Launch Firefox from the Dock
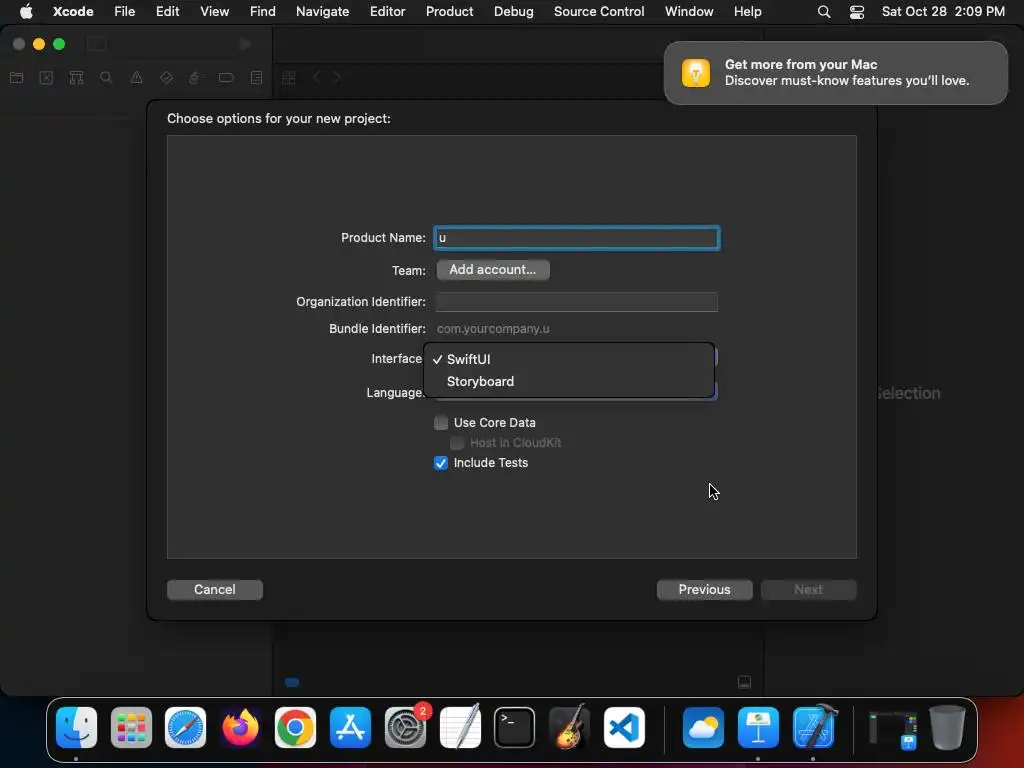Viewport: 1024px width, 768px height. [240, 727]
